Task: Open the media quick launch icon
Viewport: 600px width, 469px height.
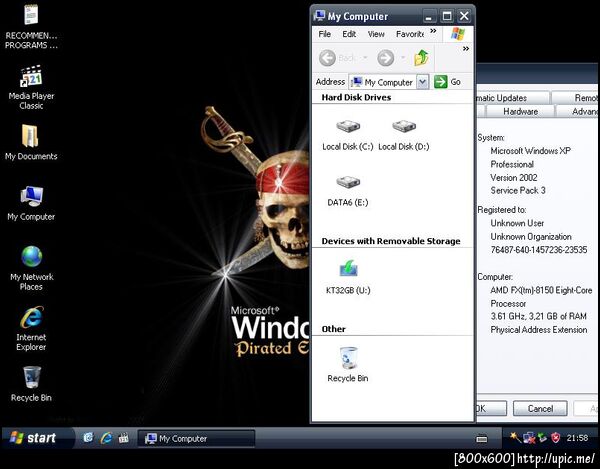Action: (x=124, y=438)
